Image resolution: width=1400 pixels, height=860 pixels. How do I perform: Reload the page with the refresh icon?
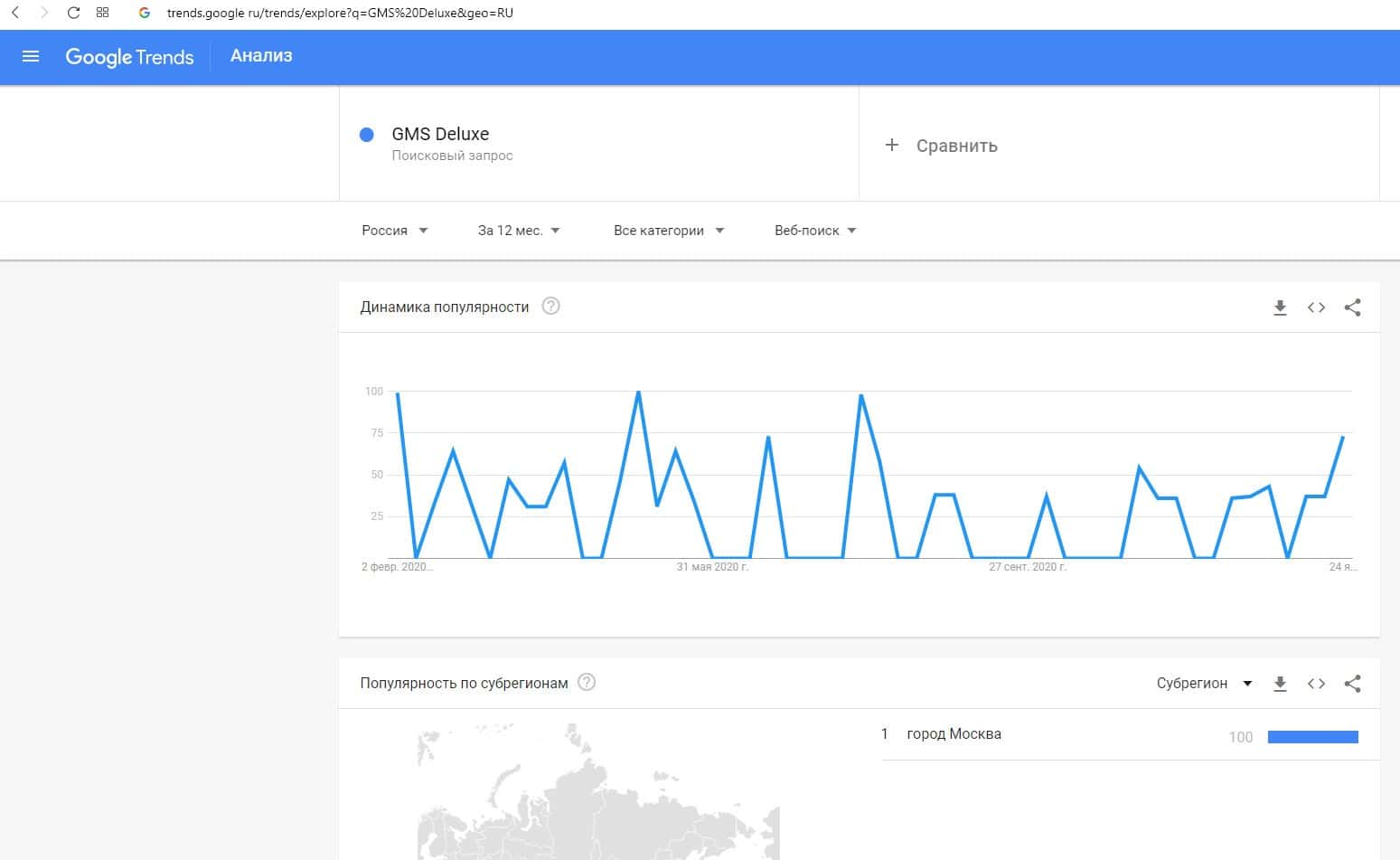(74, 13)
